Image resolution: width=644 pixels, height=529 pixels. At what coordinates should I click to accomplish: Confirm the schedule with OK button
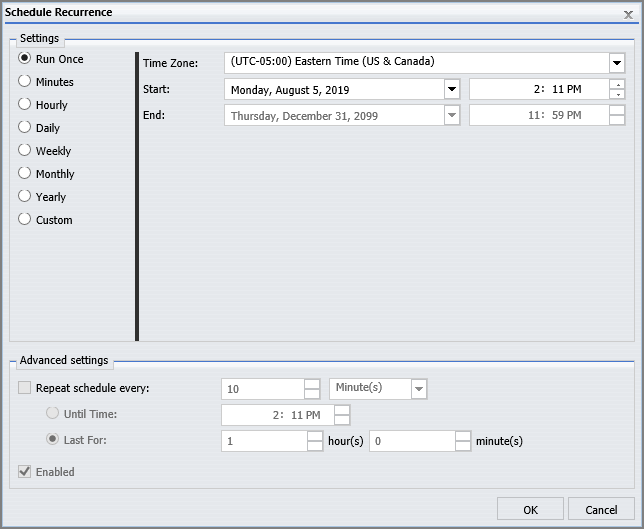(530, 509)
